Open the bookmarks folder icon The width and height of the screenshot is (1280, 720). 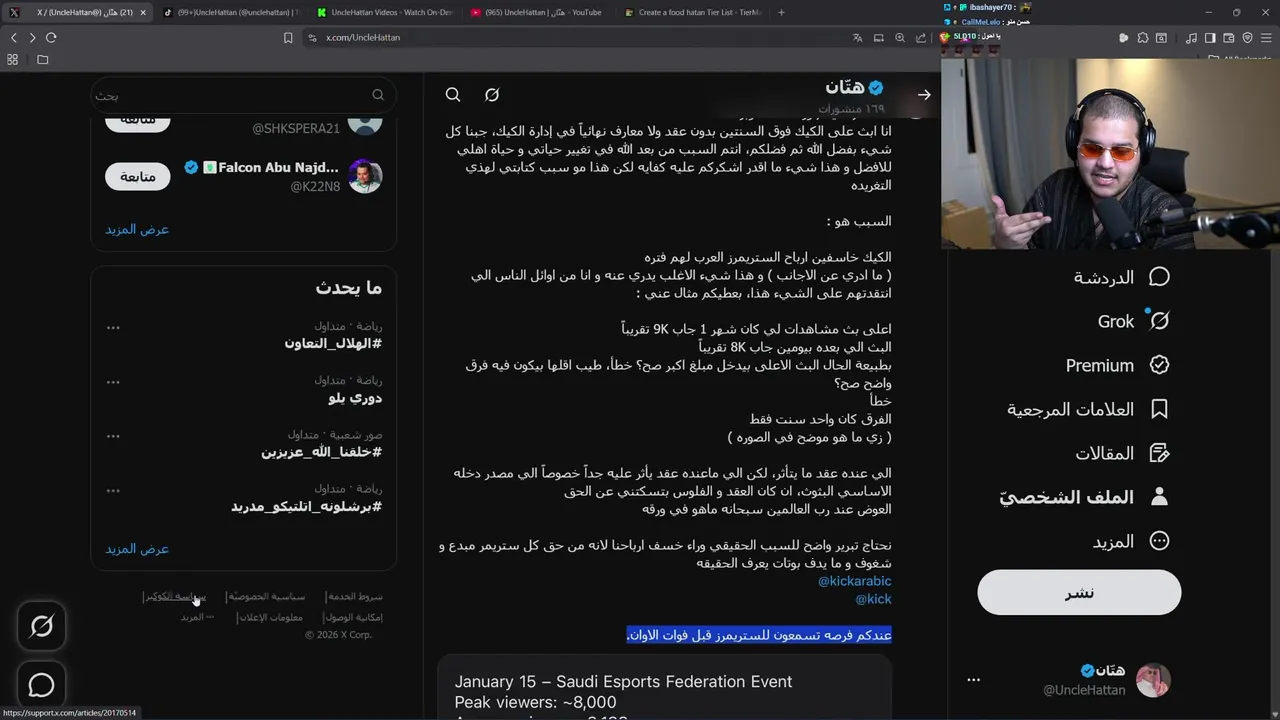pos(43,59)
